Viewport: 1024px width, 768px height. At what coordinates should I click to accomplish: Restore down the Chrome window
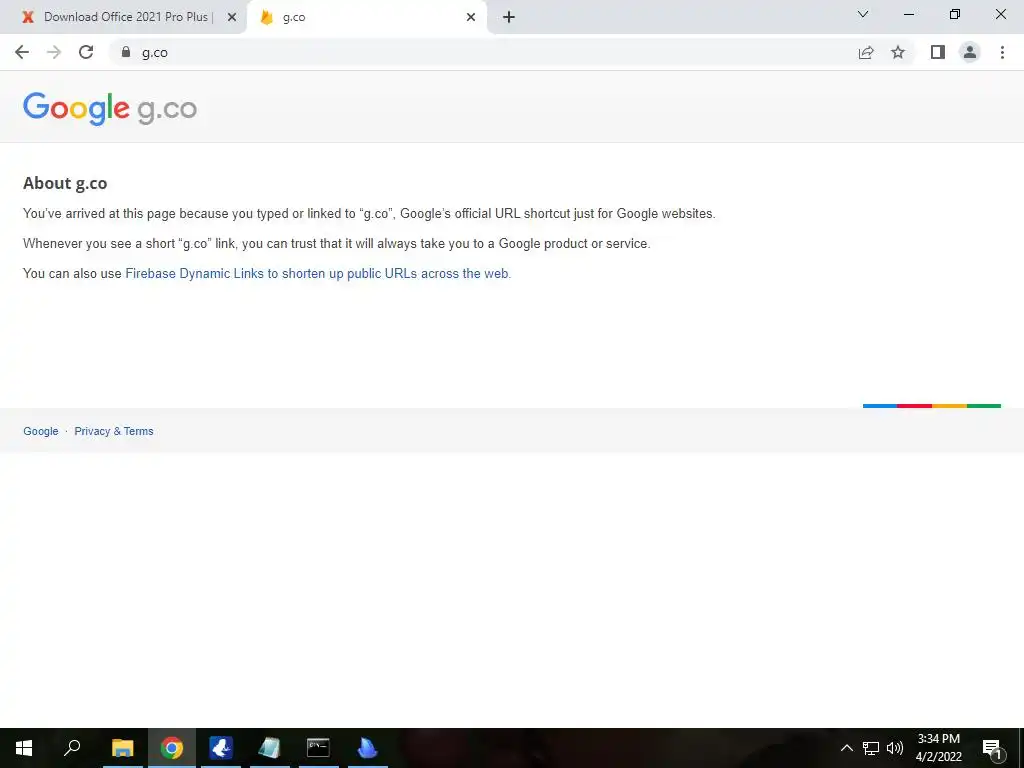pos(955,14)
